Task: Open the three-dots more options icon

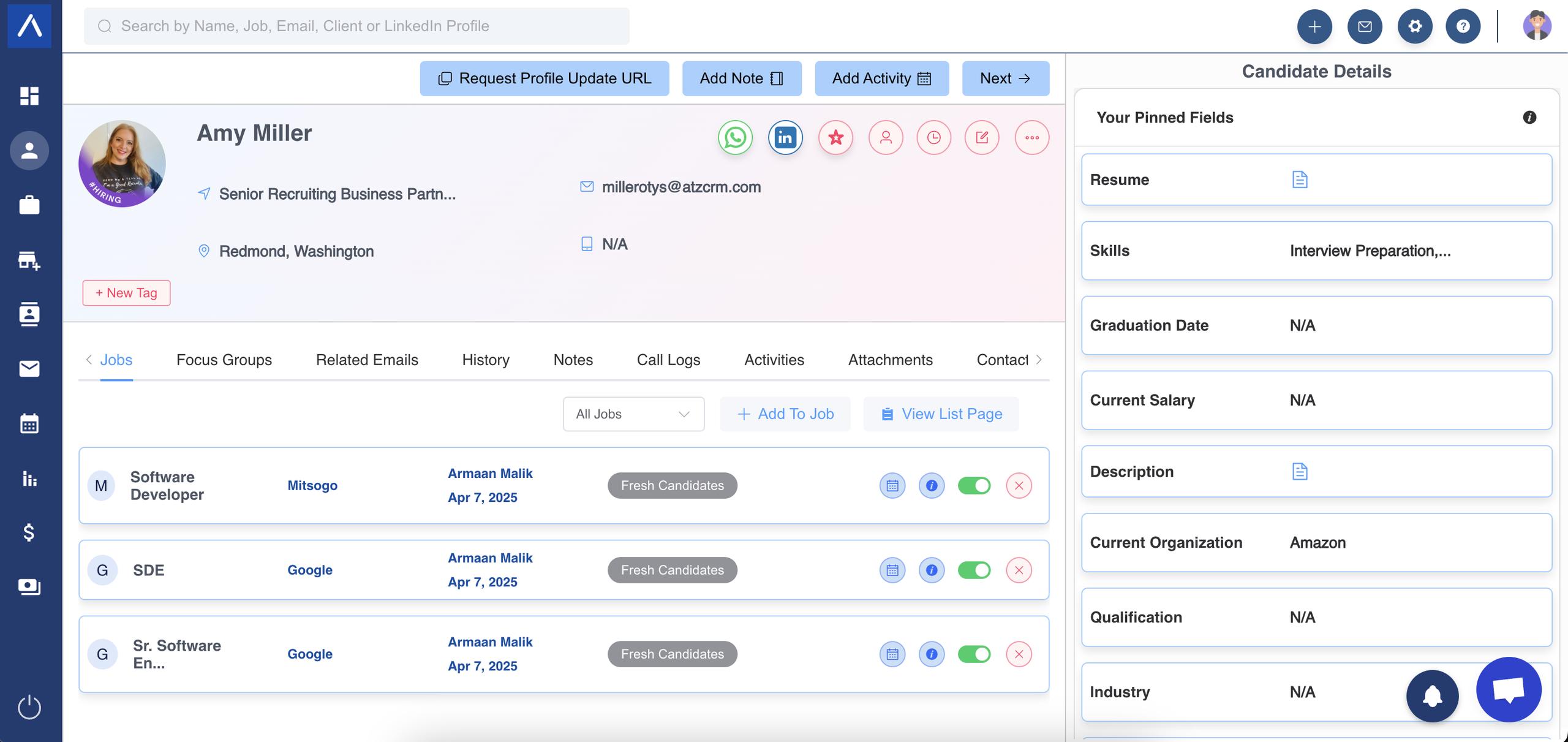Action: click(x=1032, y=138)
